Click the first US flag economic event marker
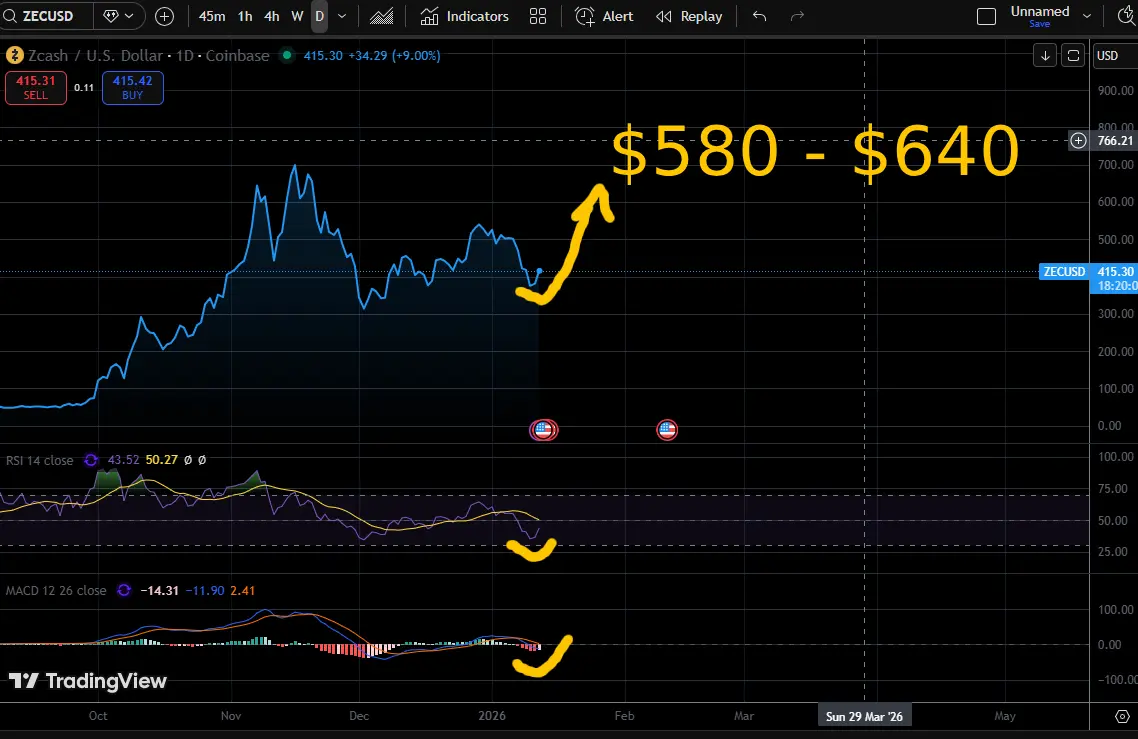Viewport: 1138px width, 739px height. tap(543, 430)
